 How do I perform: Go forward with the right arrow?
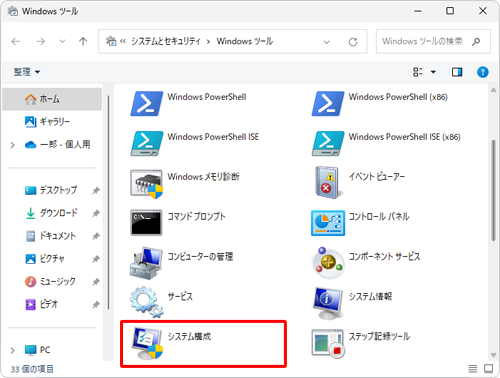click(41, 41)
